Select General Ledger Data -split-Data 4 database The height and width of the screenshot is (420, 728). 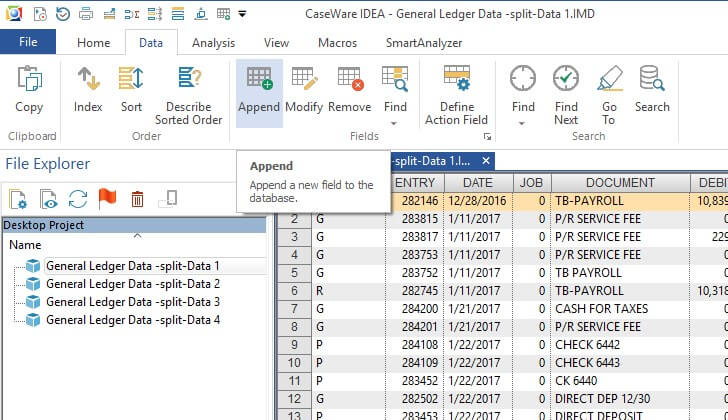tap(133, 320)
